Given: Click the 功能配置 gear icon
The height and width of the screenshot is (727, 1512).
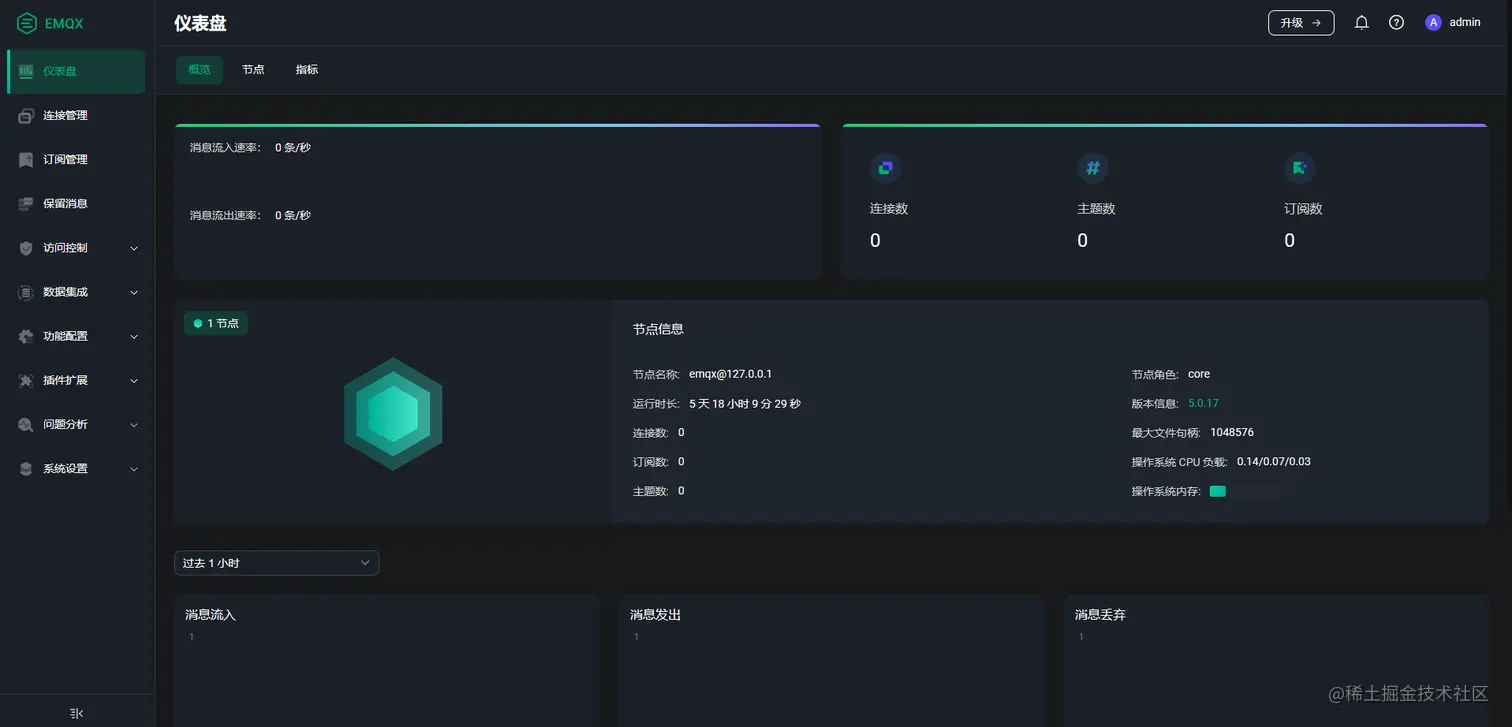Looking at the screenshot, I should [x=26, y=336].
